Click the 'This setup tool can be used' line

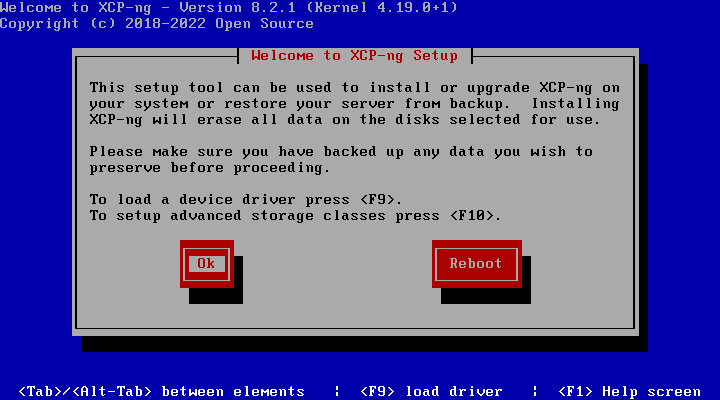(354, 87)
